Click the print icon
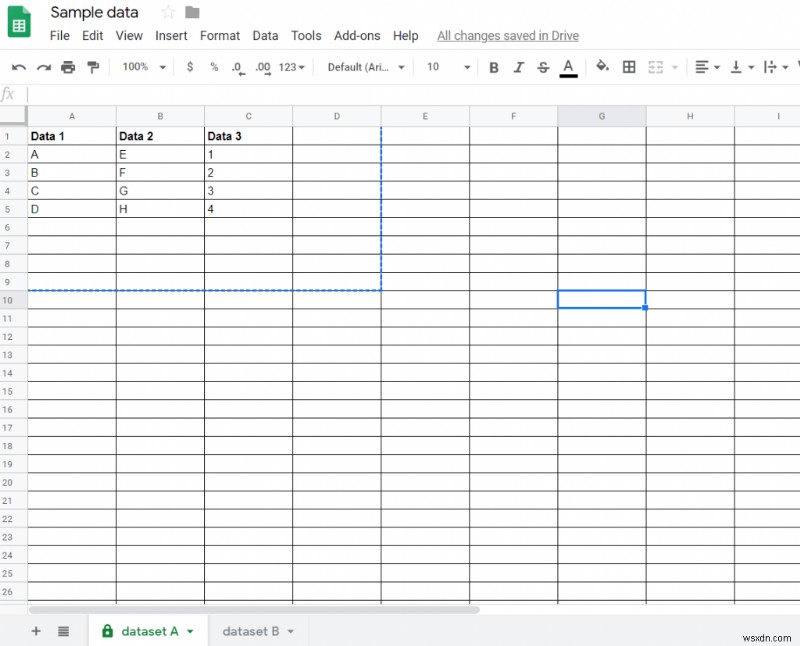Screen dimensions: 800x646 coord(67,67)
